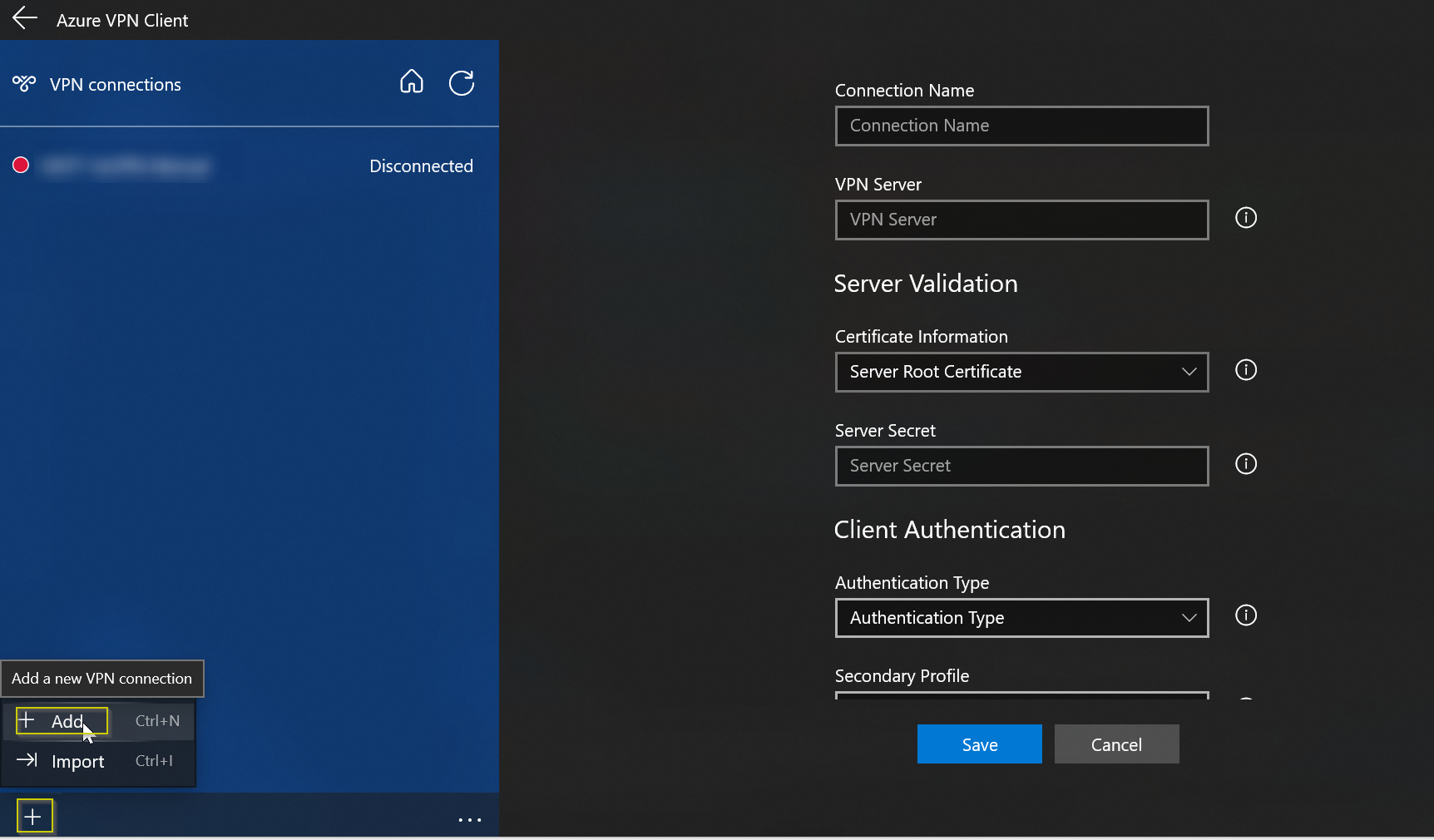The width and height of the screenshot is (1434, 840).
Task: Show info for VPN Server field
Action: tap(1246, 218)
